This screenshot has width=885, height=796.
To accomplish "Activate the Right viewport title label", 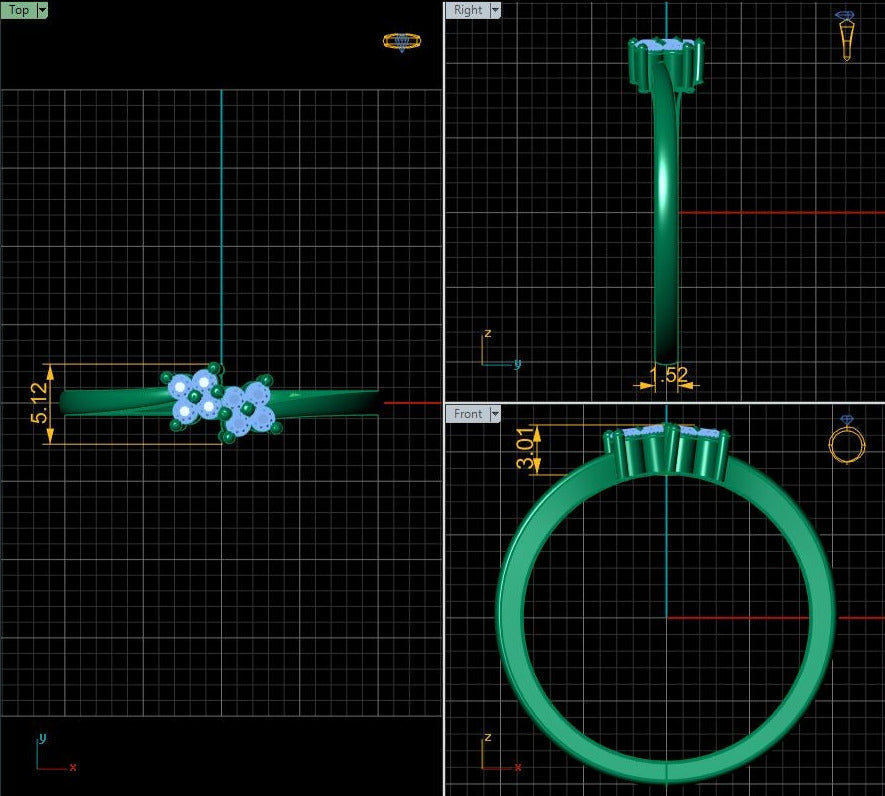I will pos(467,10).
